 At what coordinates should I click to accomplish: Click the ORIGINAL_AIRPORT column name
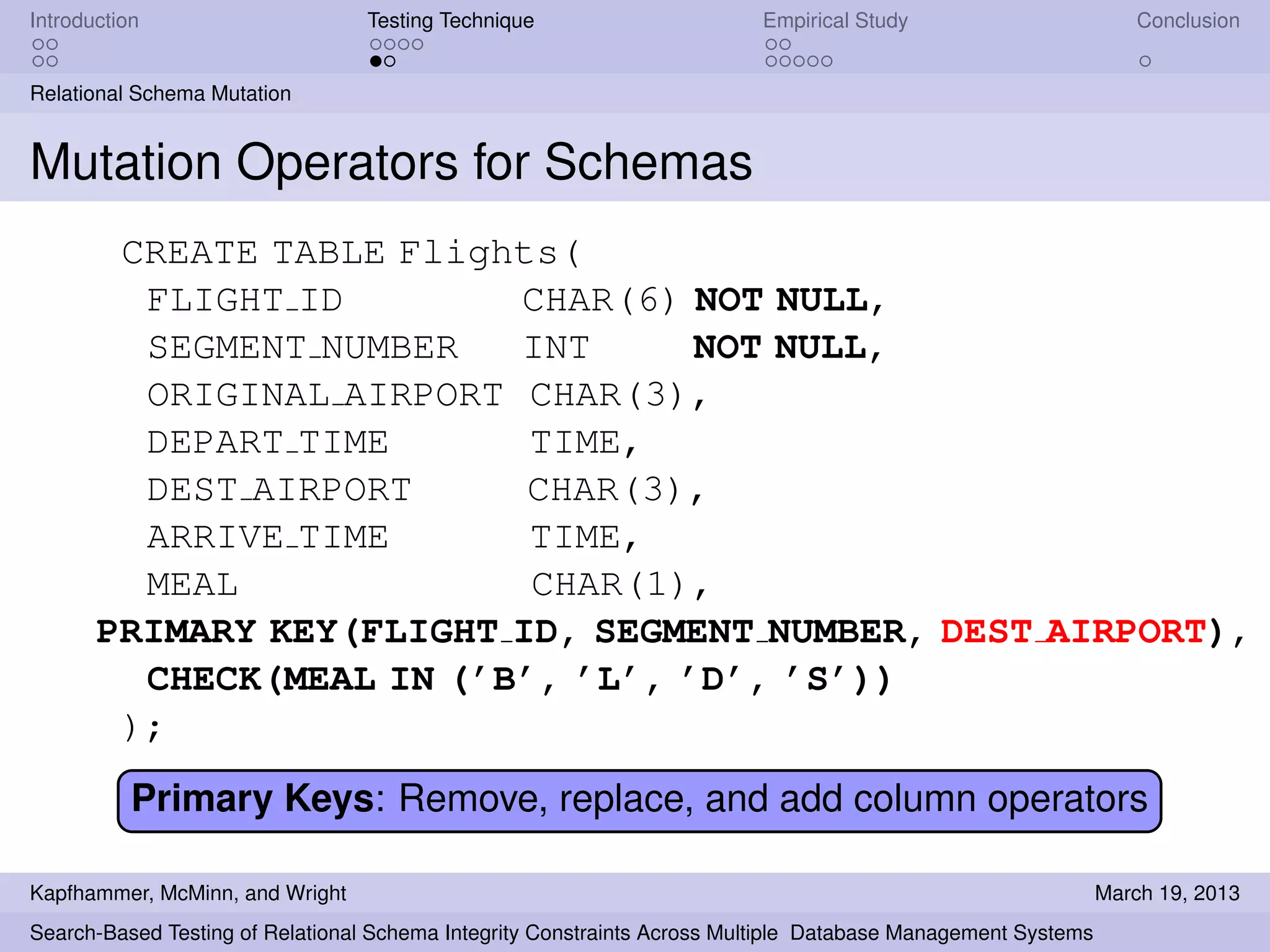[x=325, y=395]
